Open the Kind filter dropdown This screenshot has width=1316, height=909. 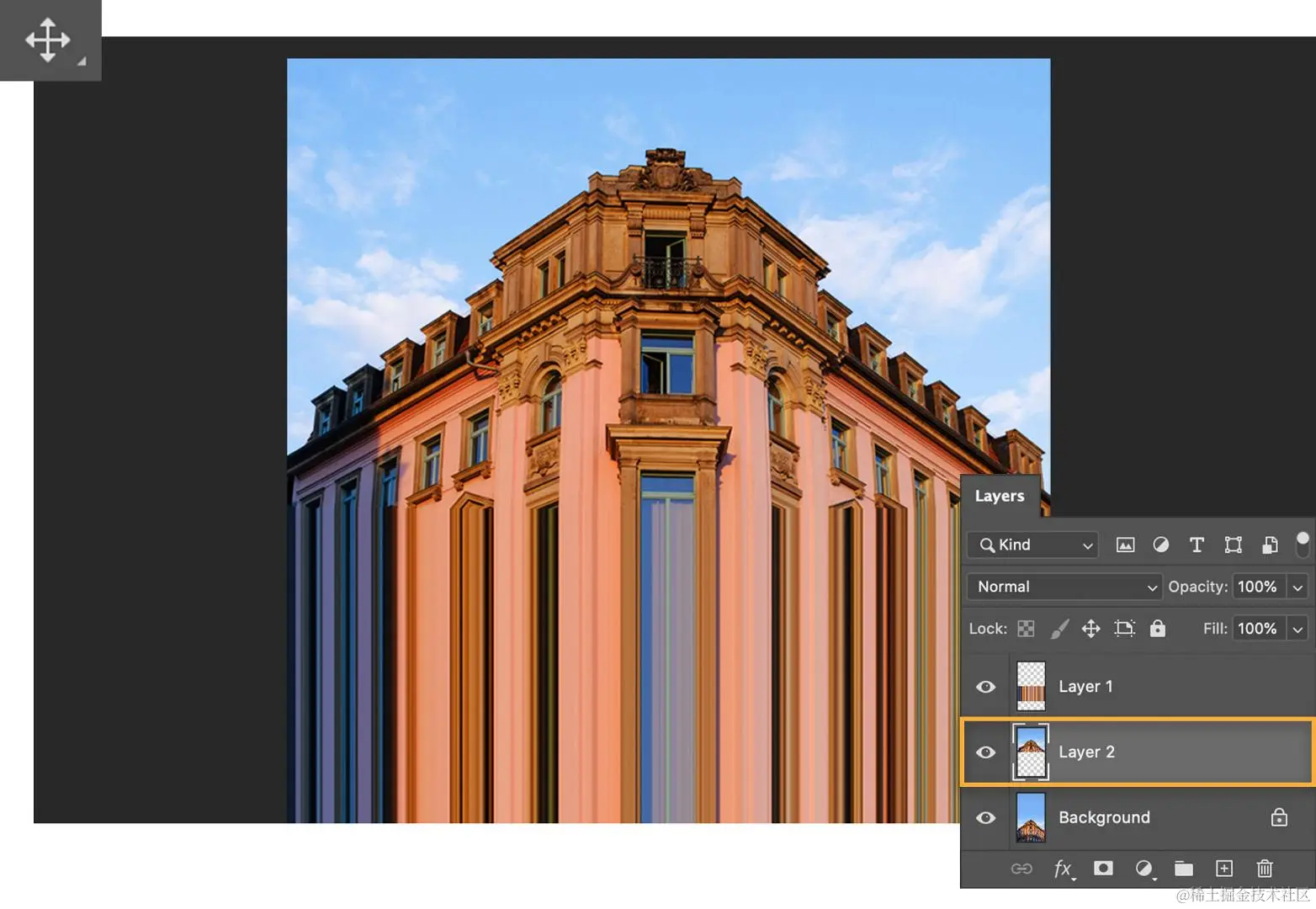click(x=1032, y=545)
